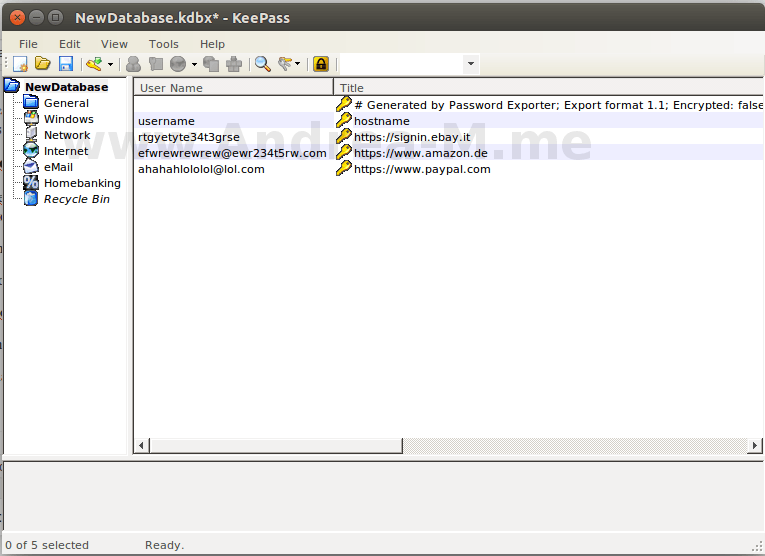Click the username cell
Screen dimensions: 765x556
coord(166,121)
